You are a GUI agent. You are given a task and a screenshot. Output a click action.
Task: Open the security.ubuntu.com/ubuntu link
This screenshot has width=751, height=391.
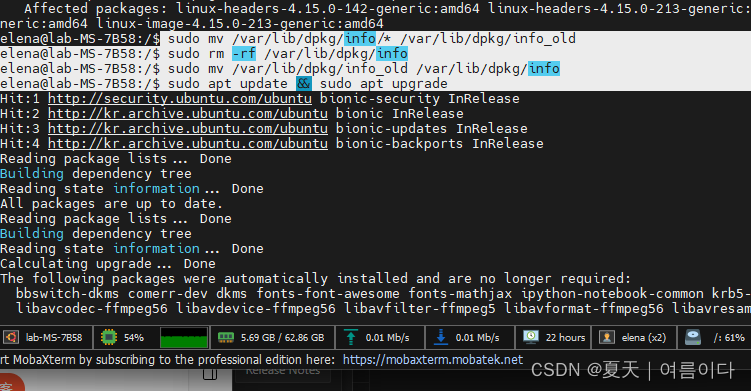[x=180, y=99]
